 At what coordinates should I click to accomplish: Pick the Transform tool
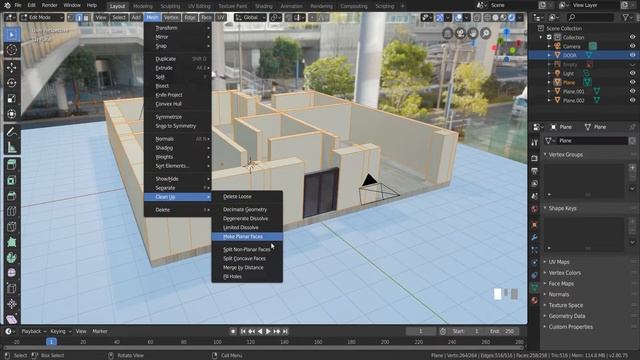[11, 114]
